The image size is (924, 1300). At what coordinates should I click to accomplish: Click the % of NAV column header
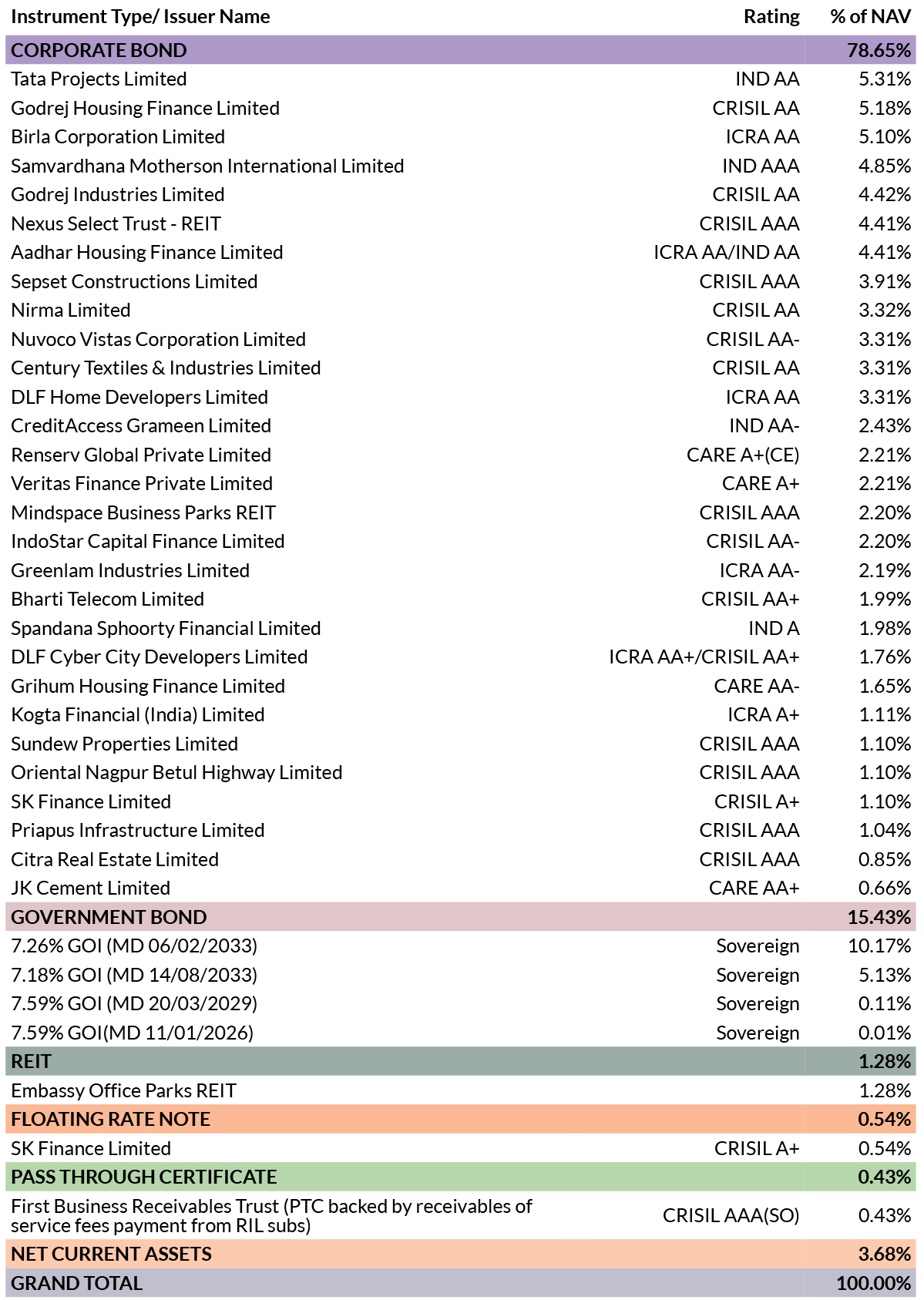[x=871, y=17]
